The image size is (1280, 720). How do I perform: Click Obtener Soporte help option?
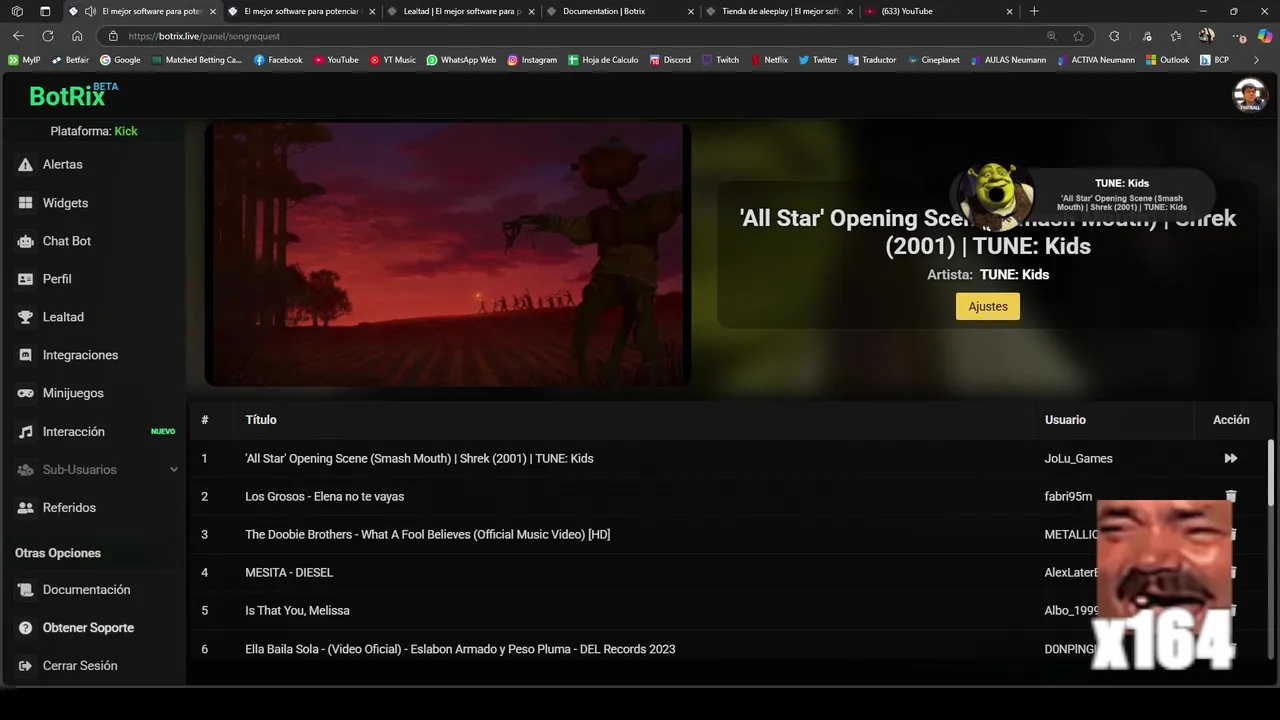[87, 628]
